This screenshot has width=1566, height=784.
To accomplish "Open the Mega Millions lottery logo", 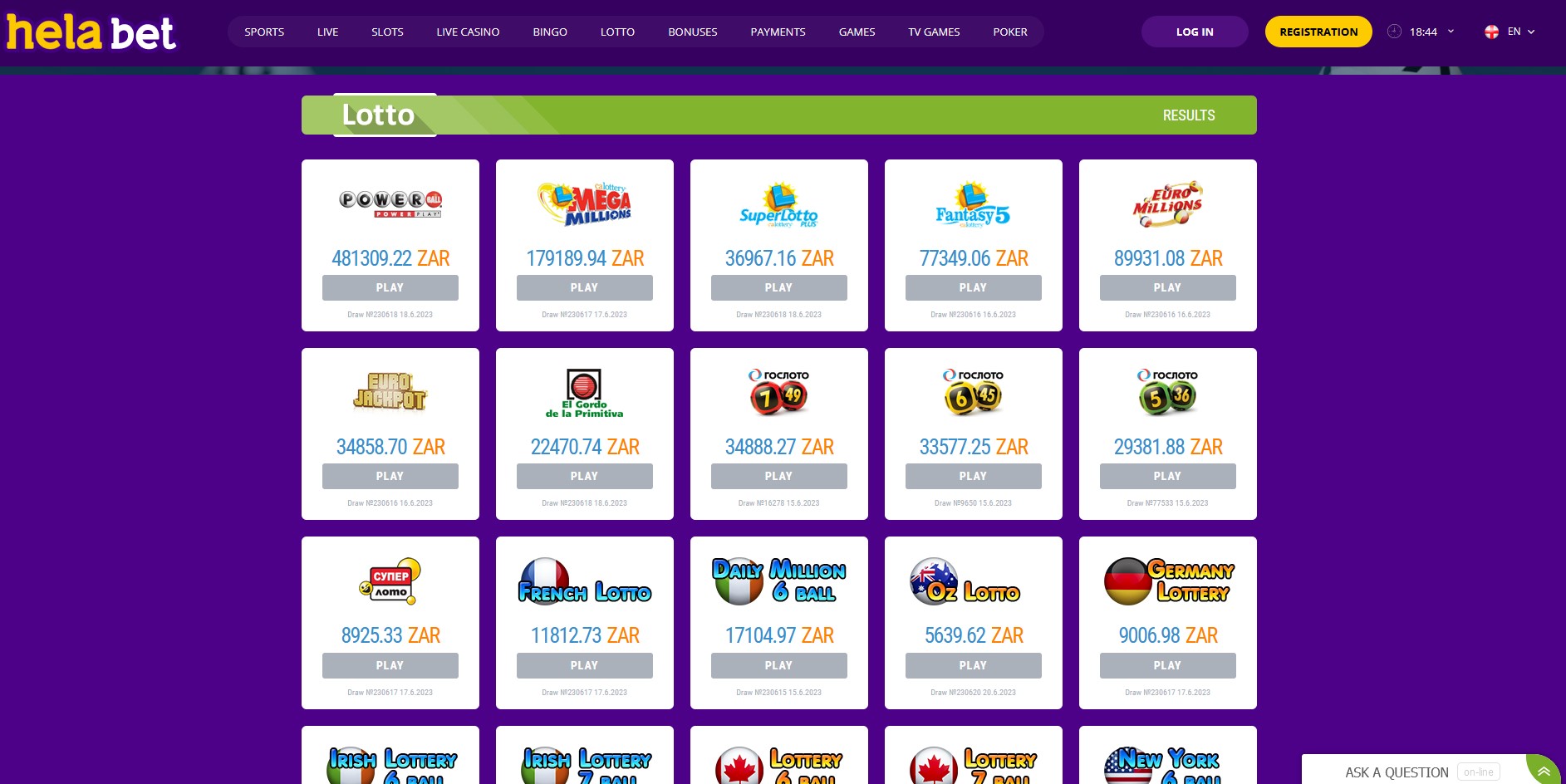I will pyautogui.click(x=585, y=203).
